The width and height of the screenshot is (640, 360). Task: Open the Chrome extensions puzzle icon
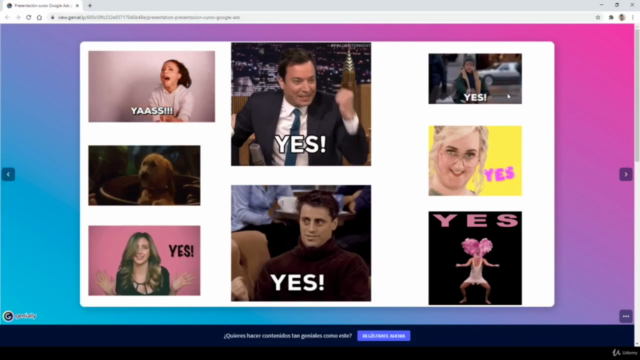pos(611,18)
